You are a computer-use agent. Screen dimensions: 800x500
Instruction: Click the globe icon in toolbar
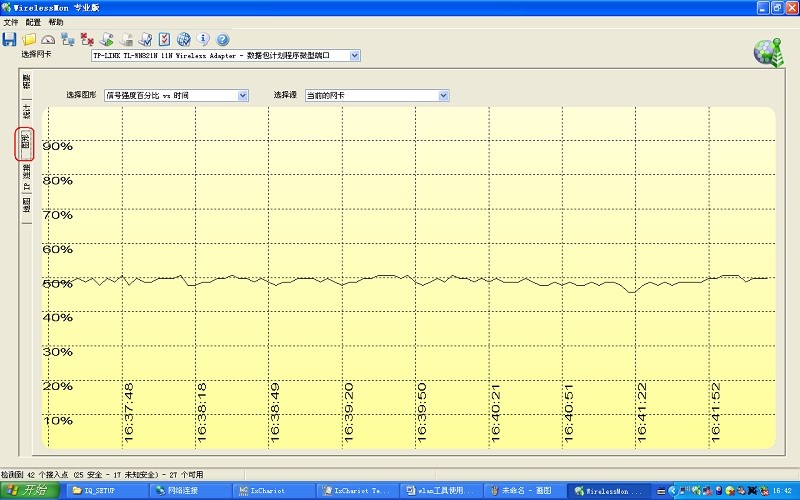point(184,40)
